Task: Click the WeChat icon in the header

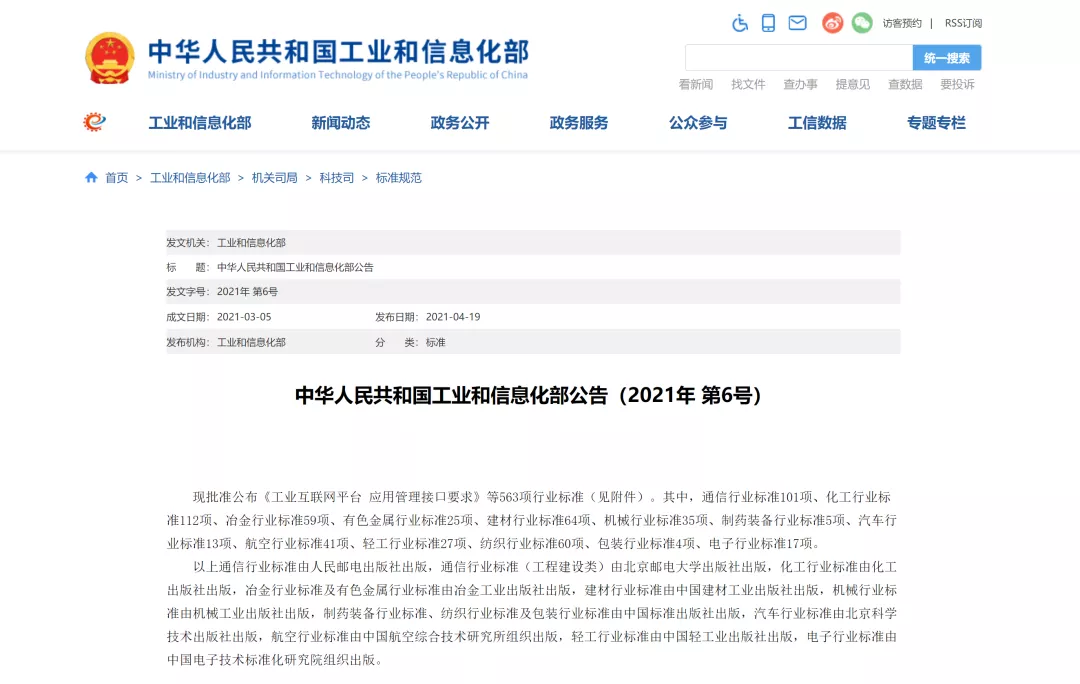Action: pyautogui.click(x=861, y=21)
